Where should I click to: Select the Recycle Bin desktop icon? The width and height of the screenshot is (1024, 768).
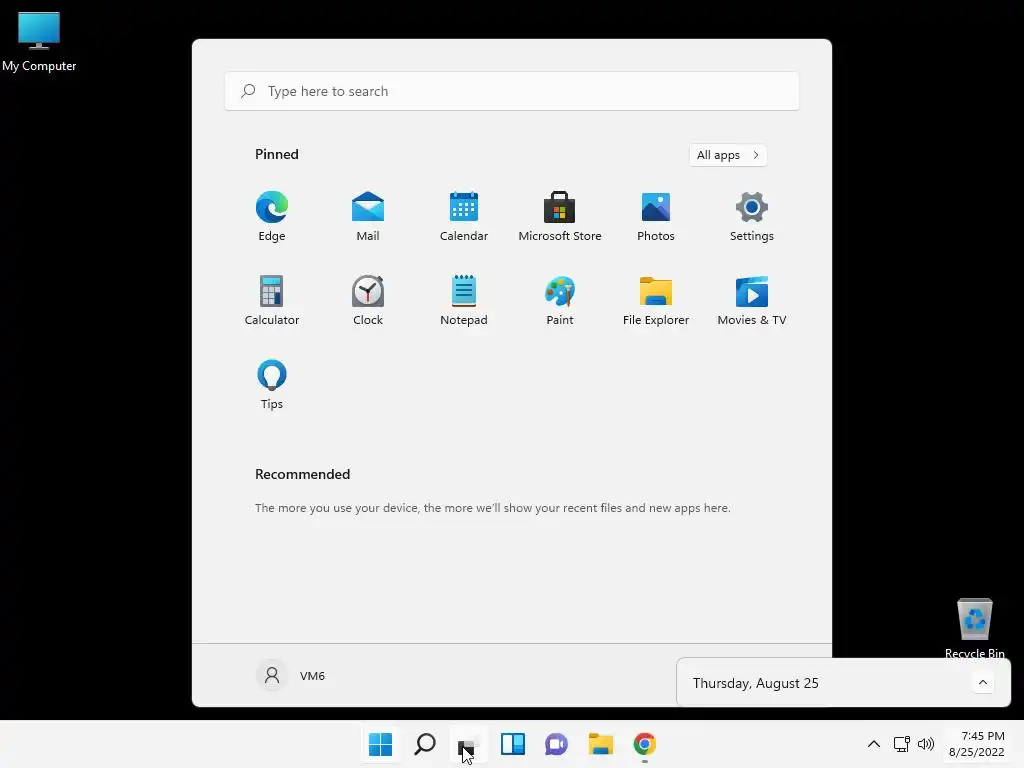[x=974, y=628]
